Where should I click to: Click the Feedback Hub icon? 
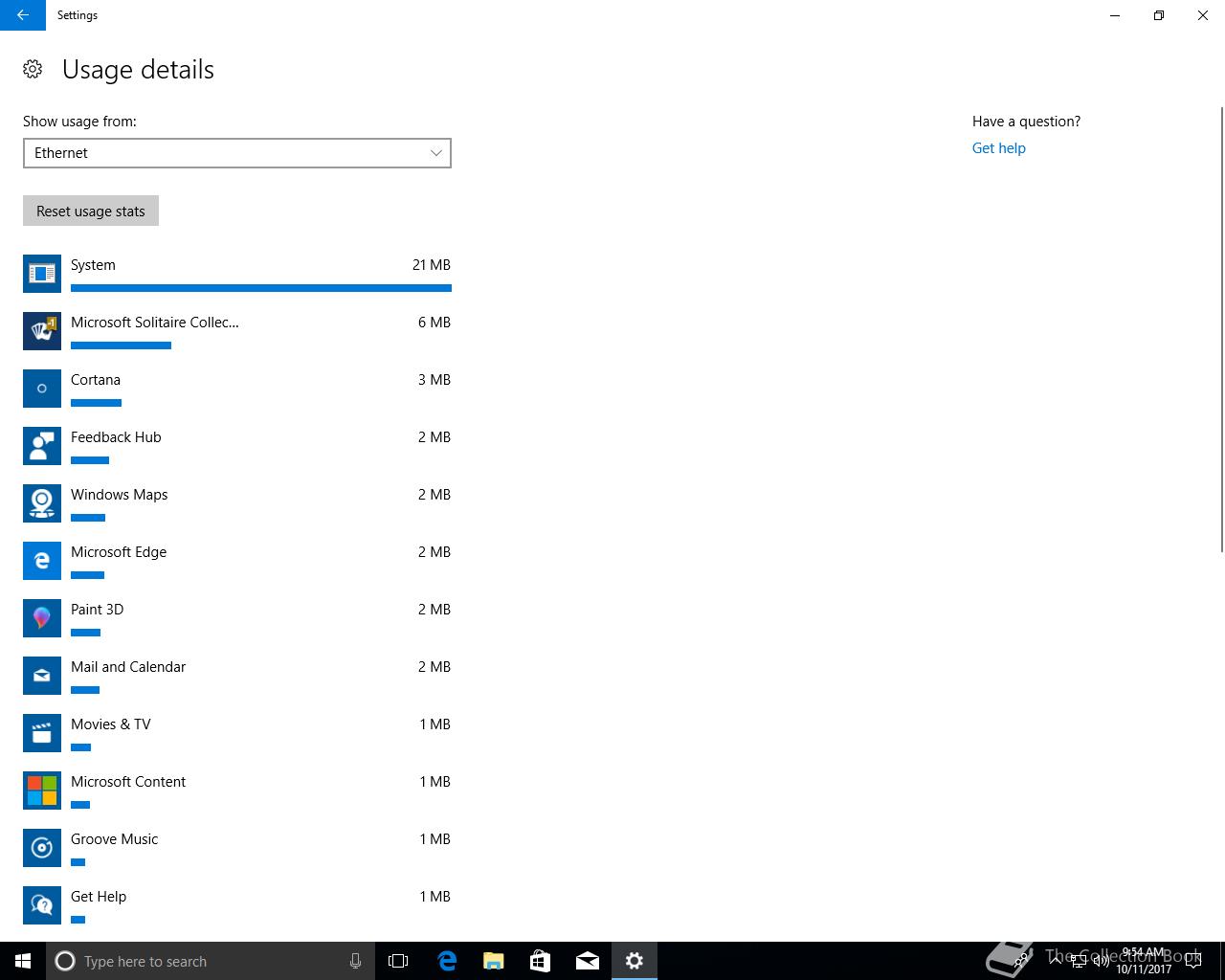coord(42,446)
